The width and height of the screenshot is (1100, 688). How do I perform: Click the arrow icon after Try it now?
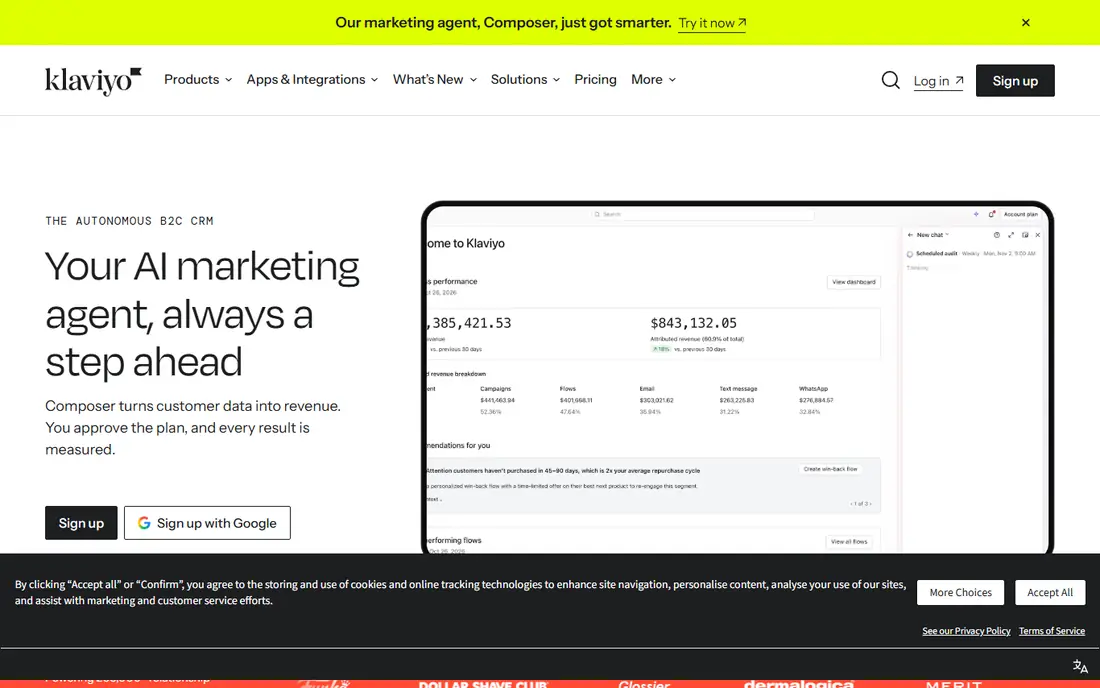pyautogui.click(x=742, y=22)
